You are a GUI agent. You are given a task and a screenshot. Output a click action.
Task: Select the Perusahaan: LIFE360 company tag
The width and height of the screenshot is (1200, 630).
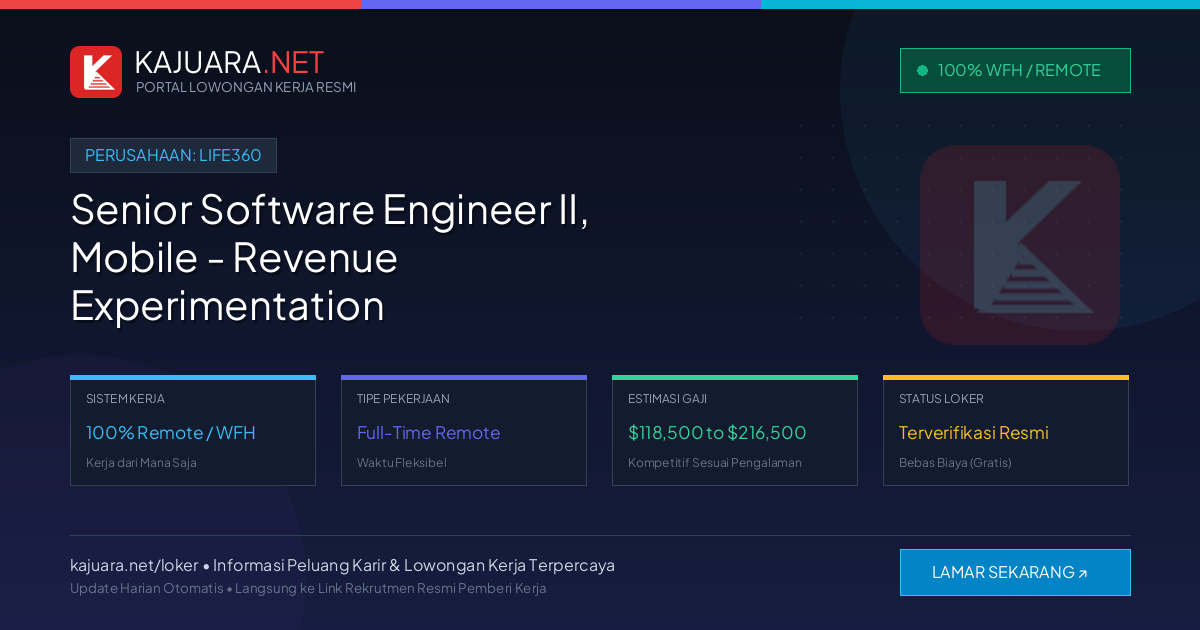coord(173,155)
